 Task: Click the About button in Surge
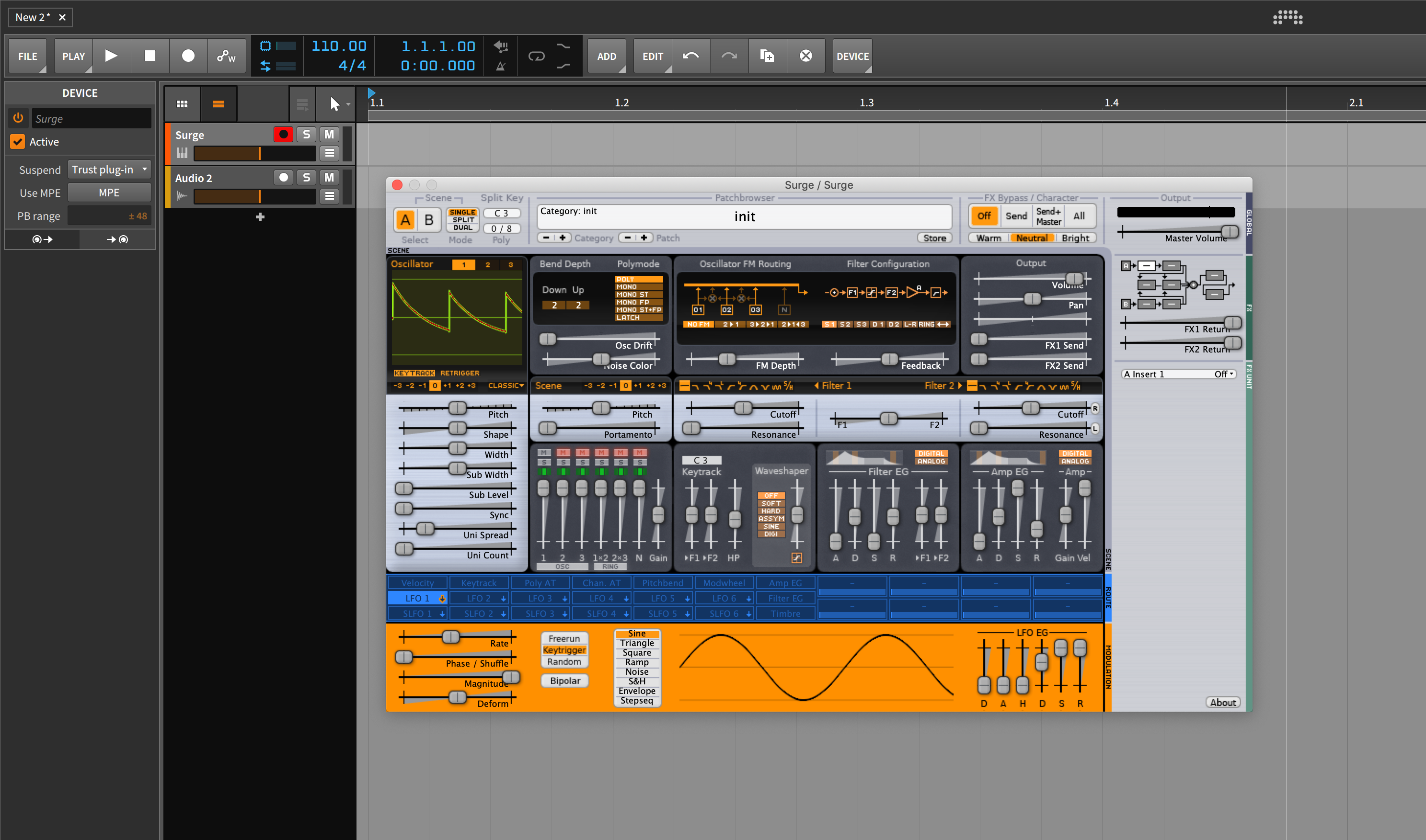click(1223, 702)
